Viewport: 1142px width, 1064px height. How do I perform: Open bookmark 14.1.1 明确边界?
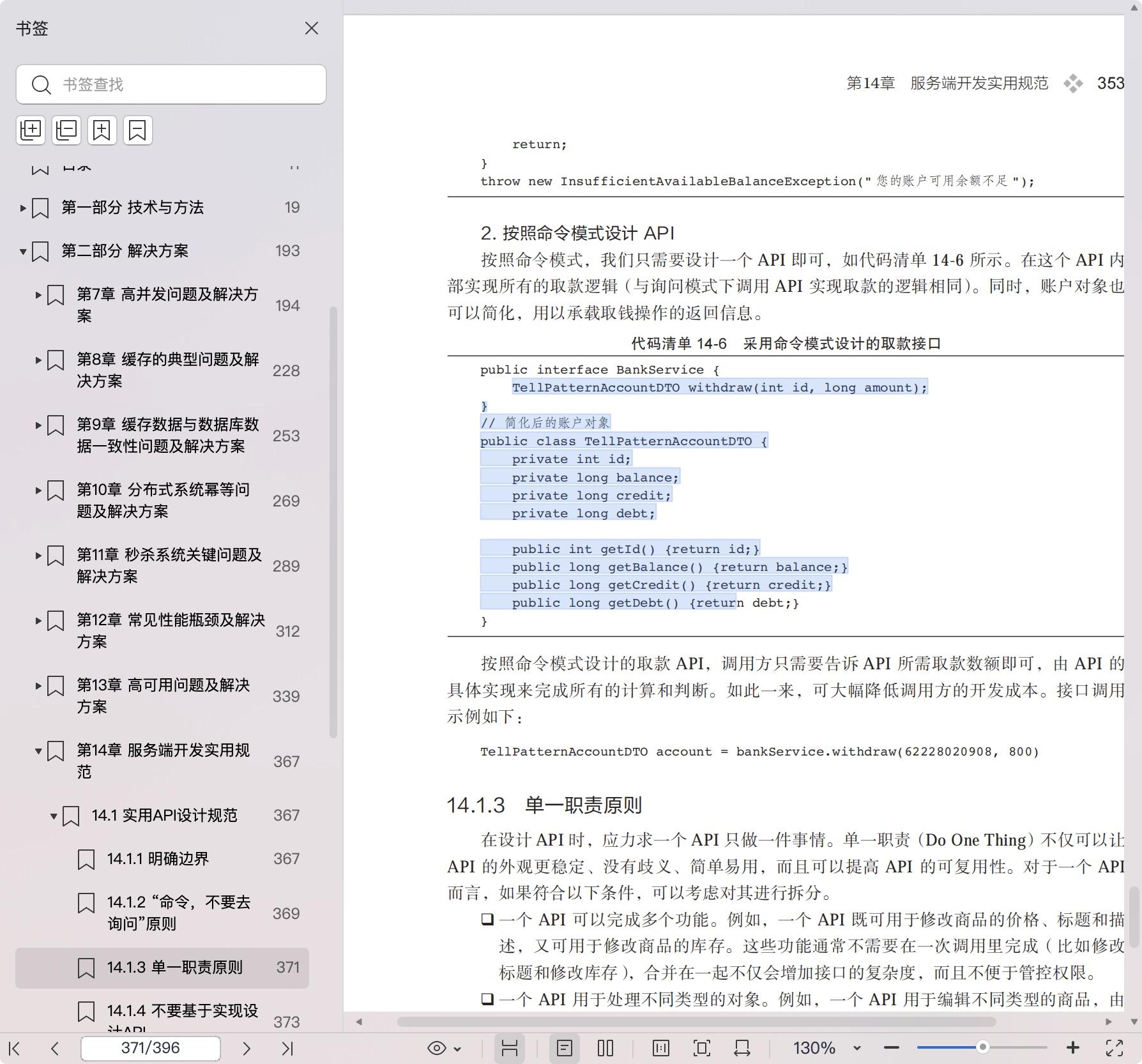tap(158, 859)
